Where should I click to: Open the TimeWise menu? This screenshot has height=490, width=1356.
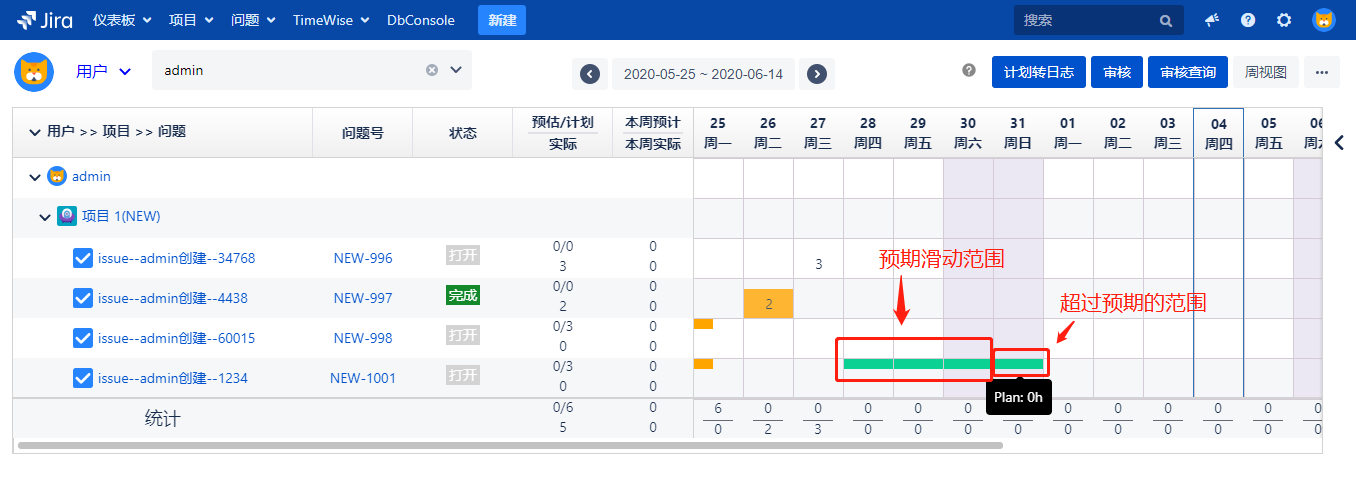(330, 20)
